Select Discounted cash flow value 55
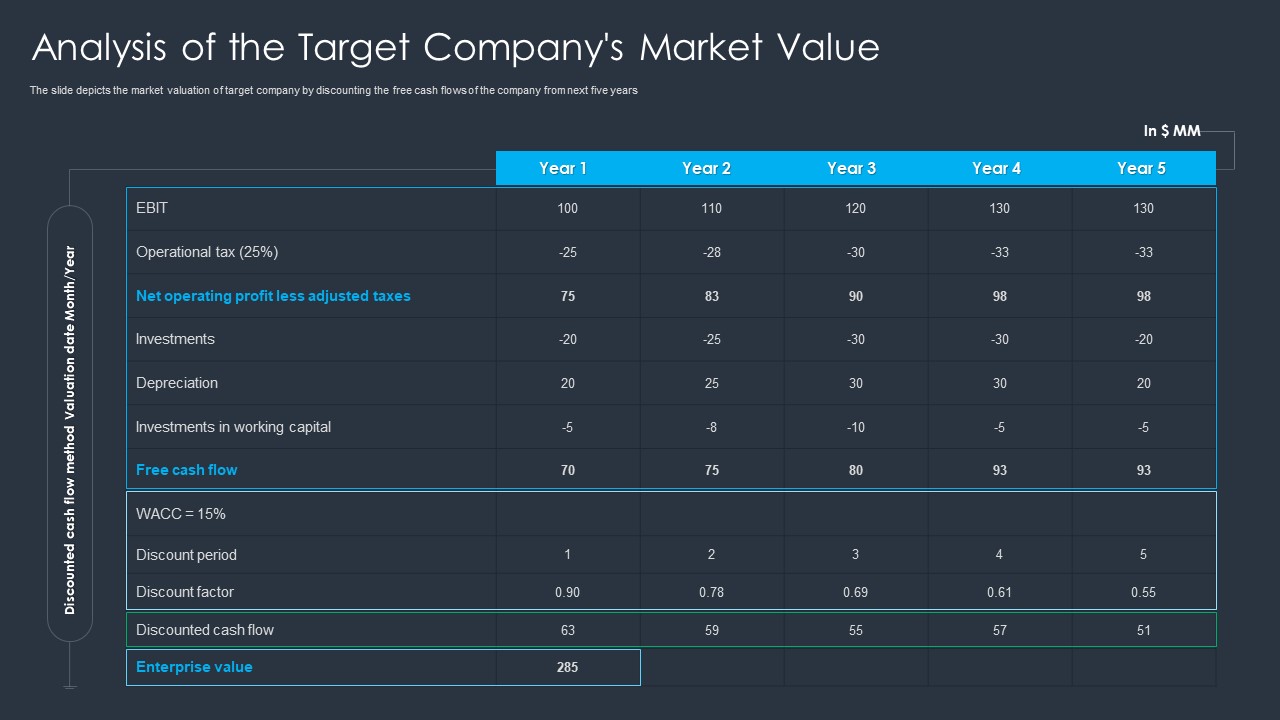Viewport: 1280px width, 720px height. [x=856, y=630]
